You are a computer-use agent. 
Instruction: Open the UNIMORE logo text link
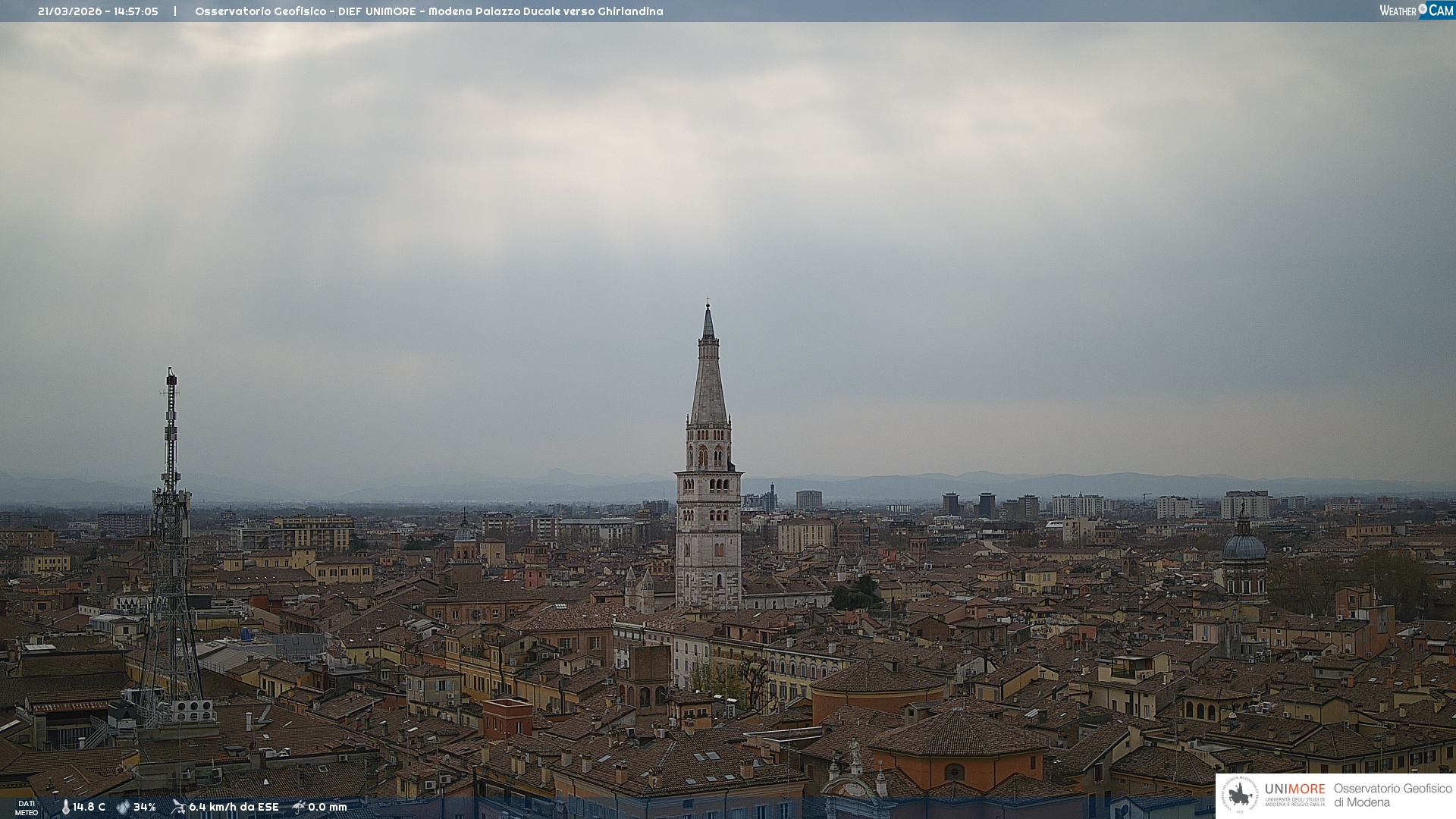[1294, 789]
